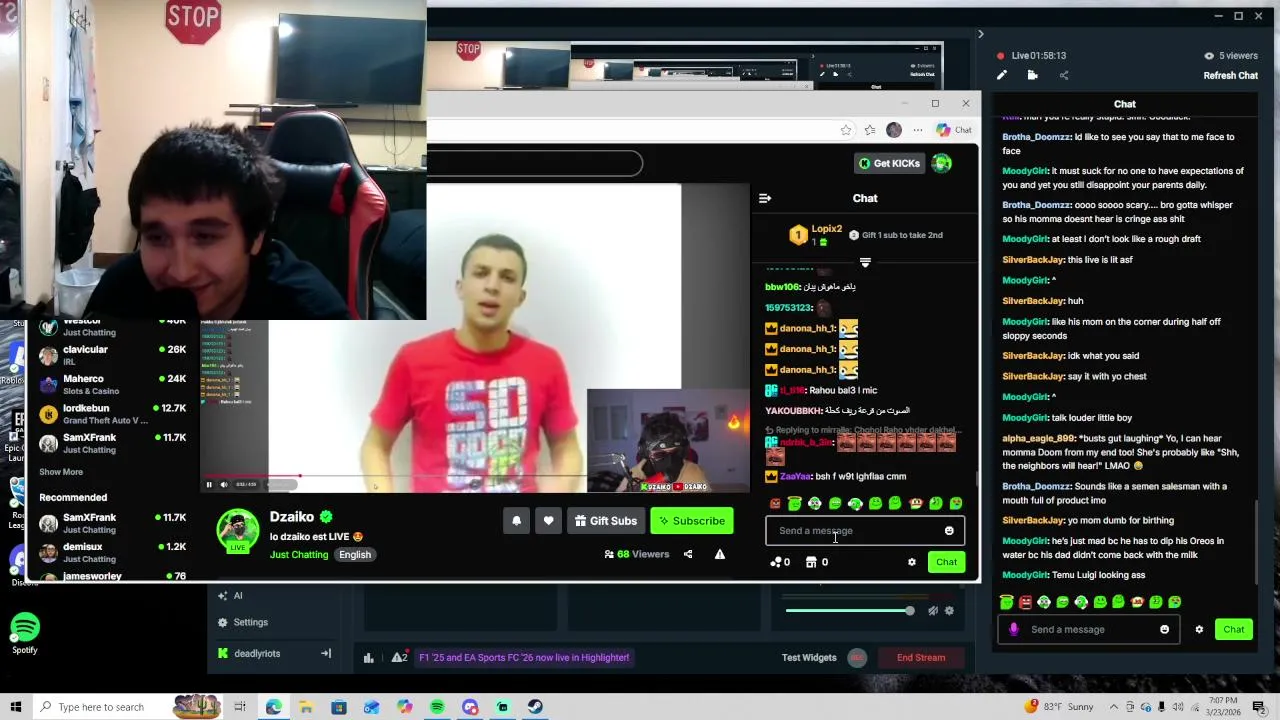Bookmark page with browser star icon
Image resolution: width=1280 pixels, height=720 pixels.
(x=846, y=130)
